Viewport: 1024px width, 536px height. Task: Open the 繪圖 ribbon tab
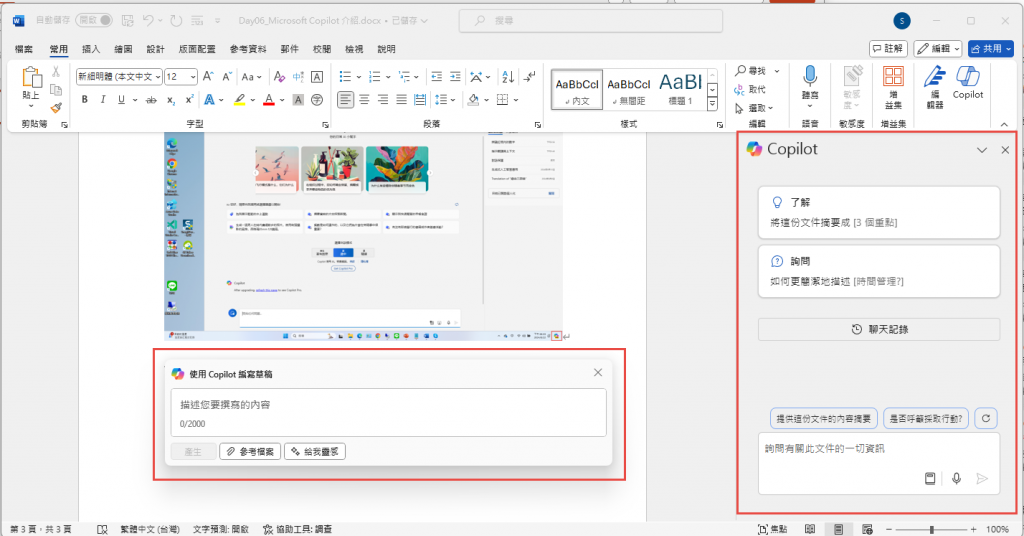[123, 49]
